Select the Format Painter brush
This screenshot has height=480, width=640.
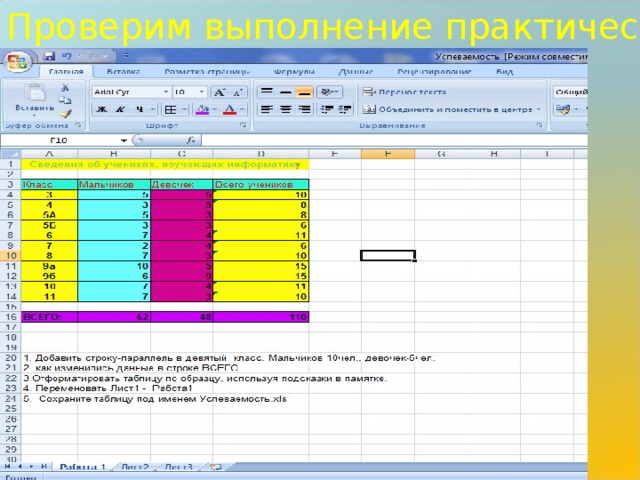pos(65,113)
